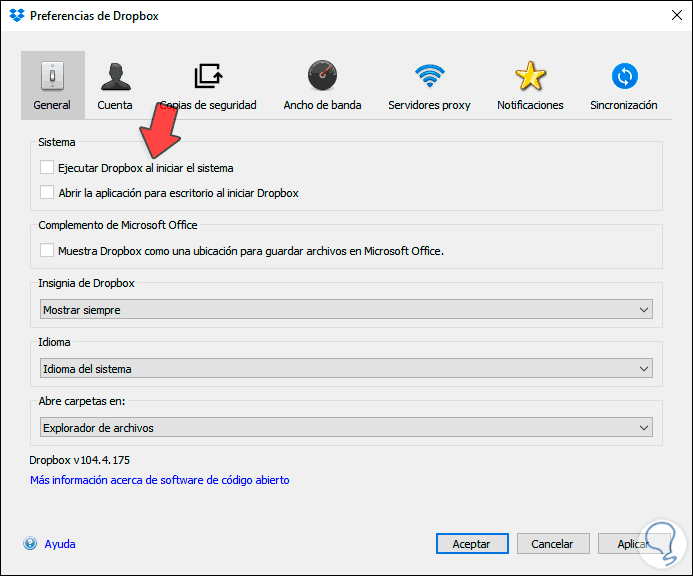Image resolution: width=693 pixels, height=576 pixels.
Task: Open the Notificaciones star icon
Action: pos(530,76)
